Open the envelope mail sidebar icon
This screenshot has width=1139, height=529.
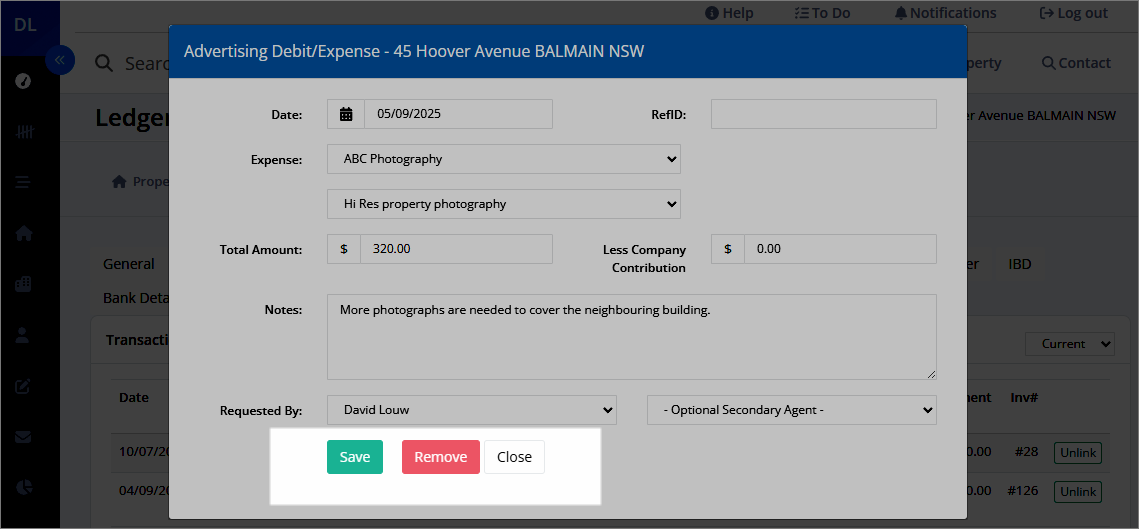pyautogui.click(x=23, y=437)
